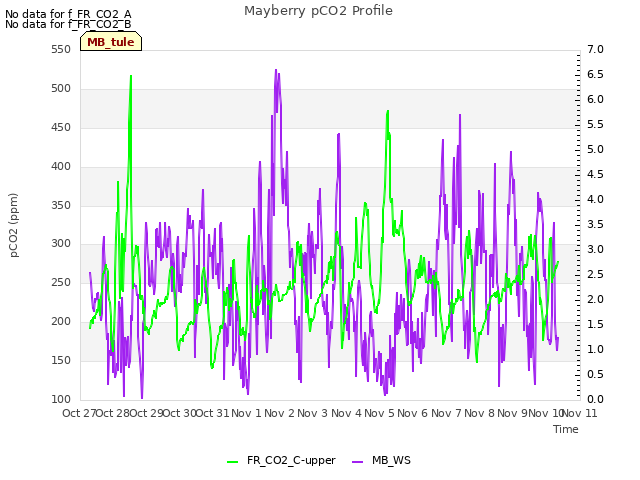Click the 'No data for f_FR_CO2_B' message
640x480 pixels.
pos(68,24)
